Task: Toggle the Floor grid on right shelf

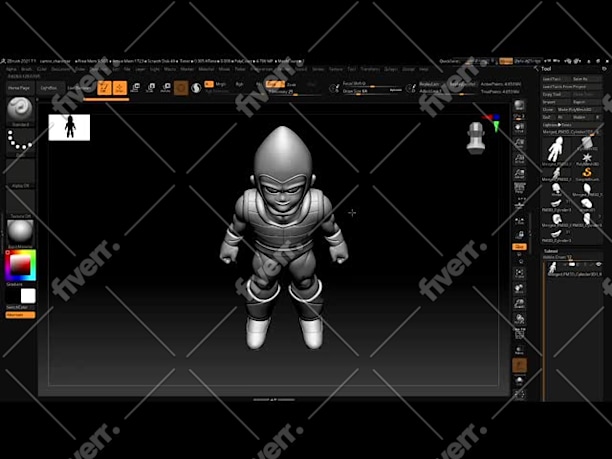Action: pyautogui.click(x=519, y=204)
